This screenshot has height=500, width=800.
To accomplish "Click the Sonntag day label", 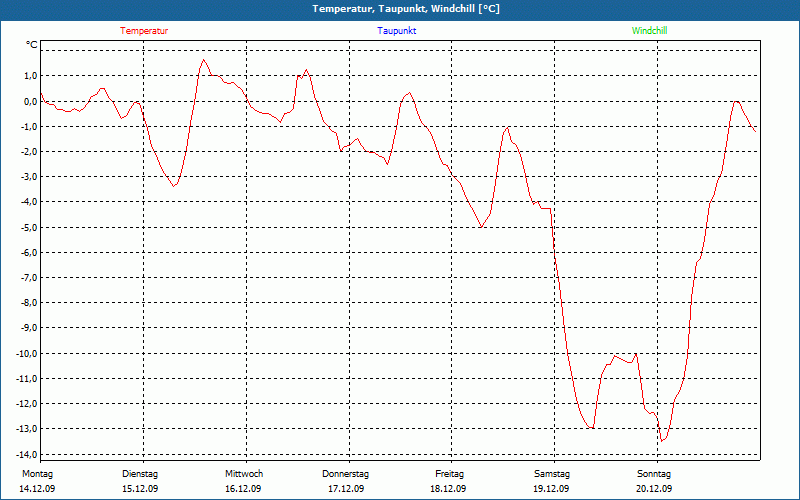I will (x=654, y=474).
